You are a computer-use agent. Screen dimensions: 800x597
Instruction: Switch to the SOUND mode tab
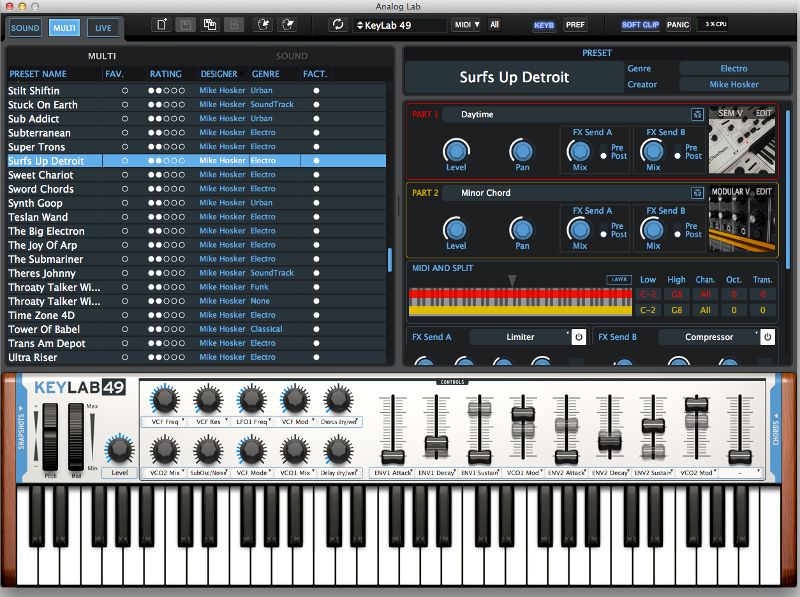pyautogui.click(x=25, y=28)
